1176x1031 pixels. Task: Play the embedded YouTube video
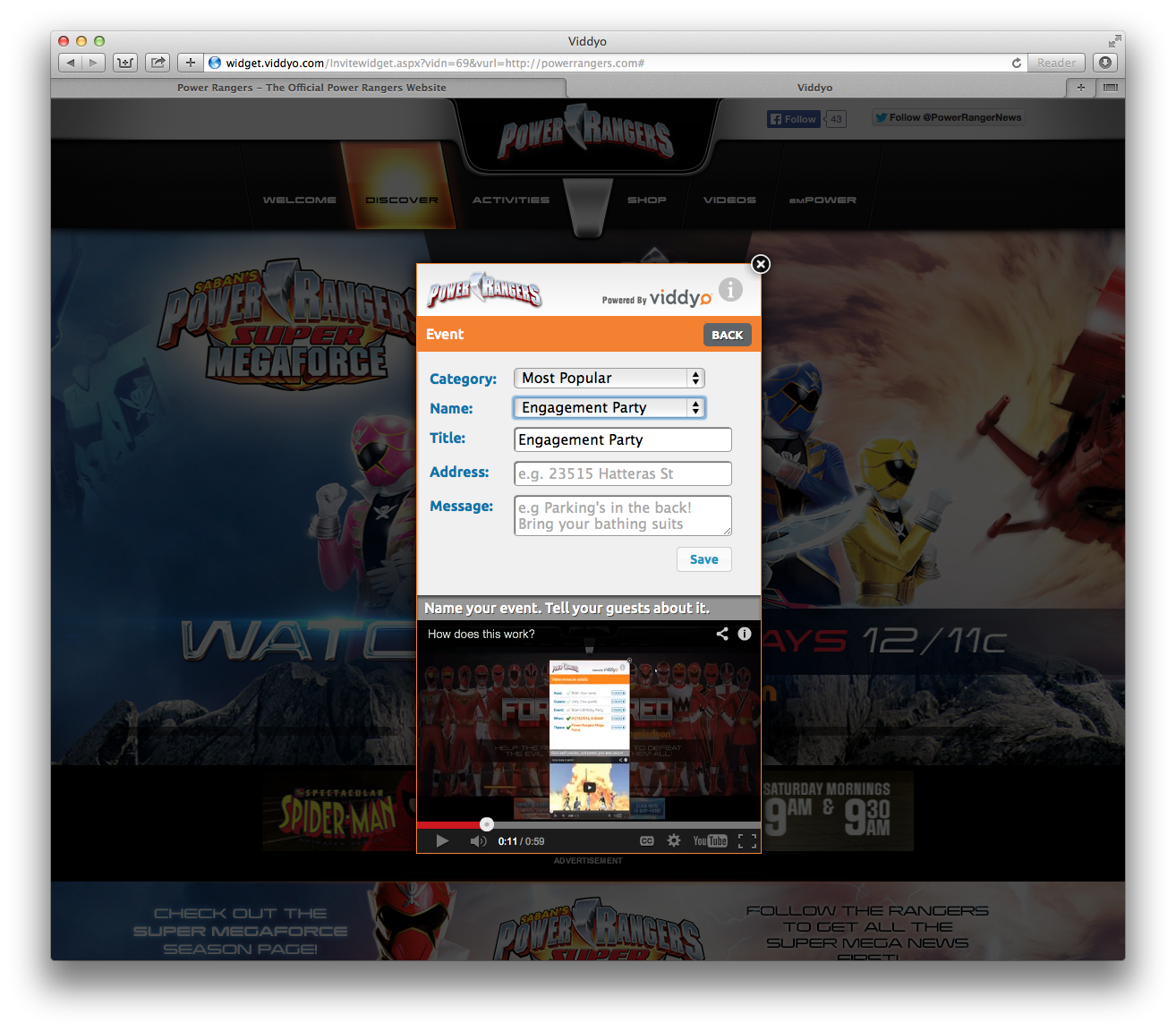coord(442,841)
